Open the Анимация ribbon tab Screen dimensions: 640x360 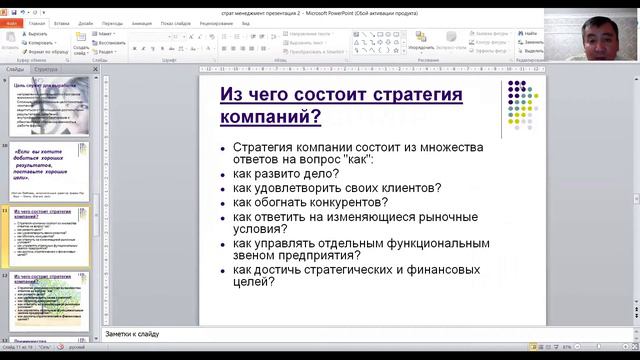click(x=142, y=24)
